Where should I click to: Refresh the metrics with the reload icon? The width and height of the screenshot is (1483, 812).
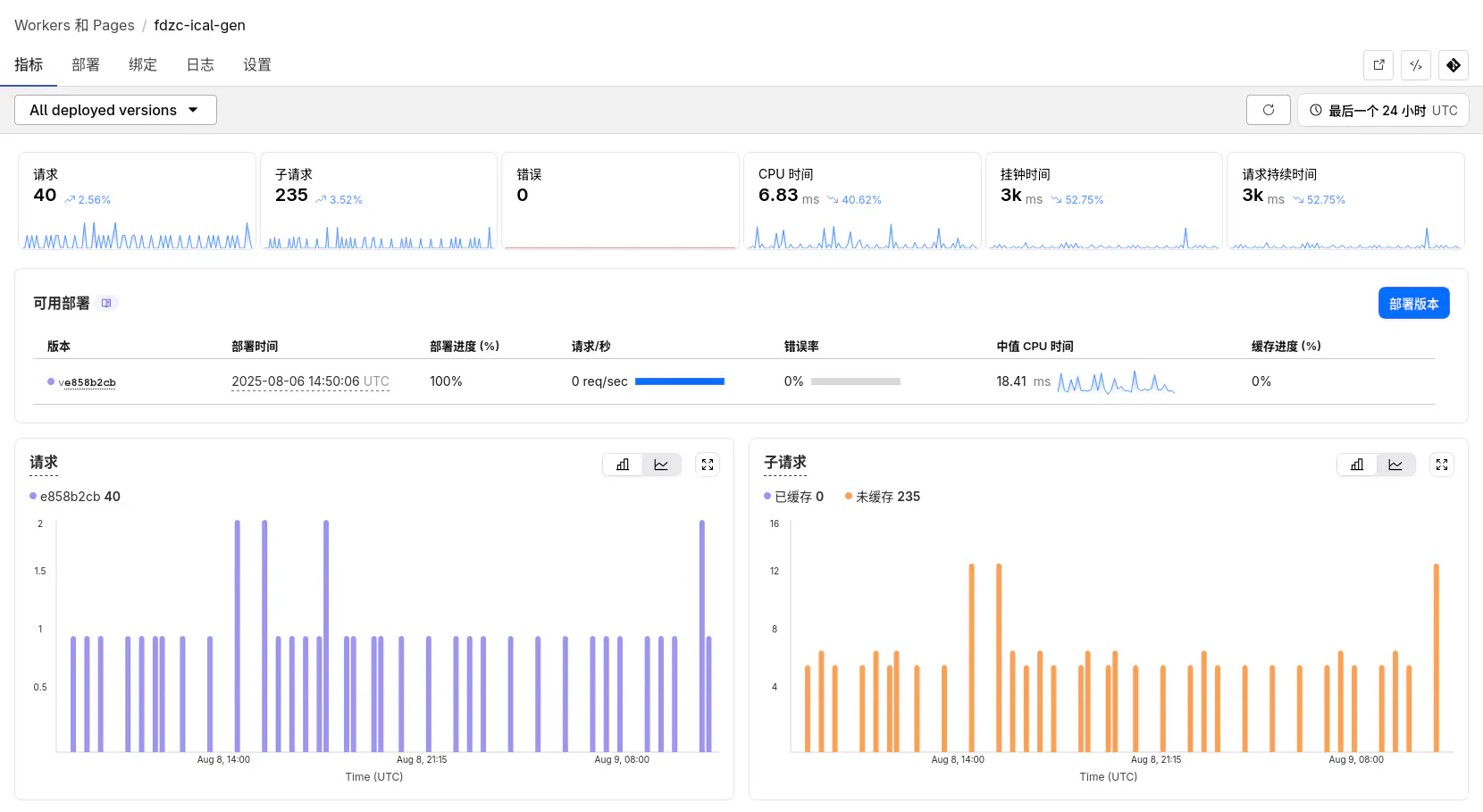tap(1268, 110)
